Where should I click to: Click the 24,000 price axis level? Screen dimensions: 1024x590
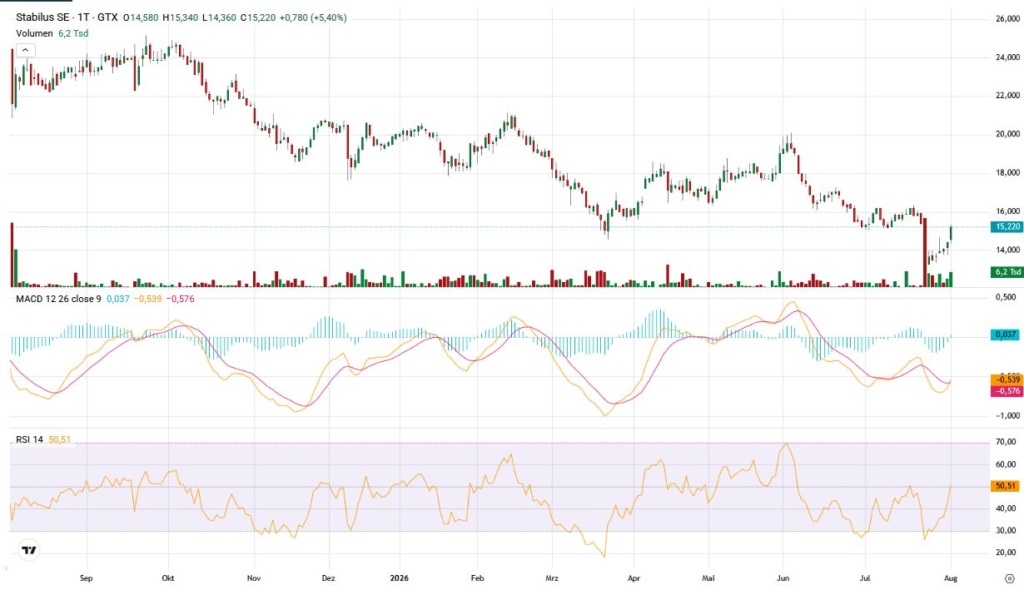[x=1007, y=57]
